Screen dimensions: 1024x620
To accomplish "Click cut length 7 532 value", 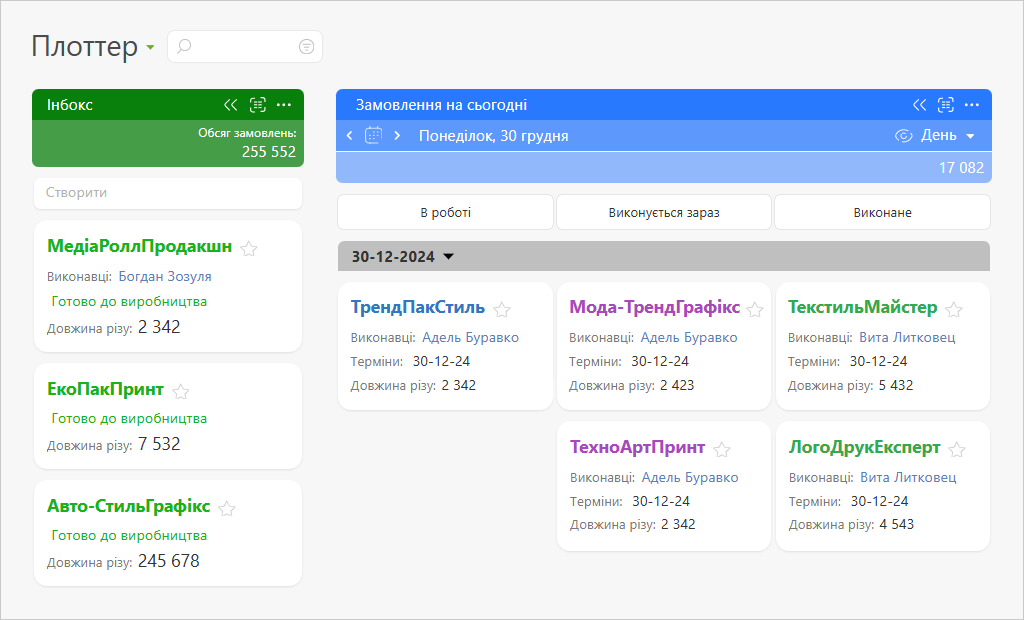I will 159,444.
